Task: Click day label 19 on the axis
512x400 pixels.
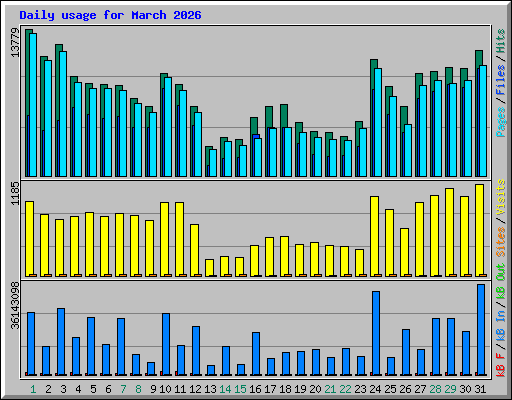Action: (x=300, y=389)
